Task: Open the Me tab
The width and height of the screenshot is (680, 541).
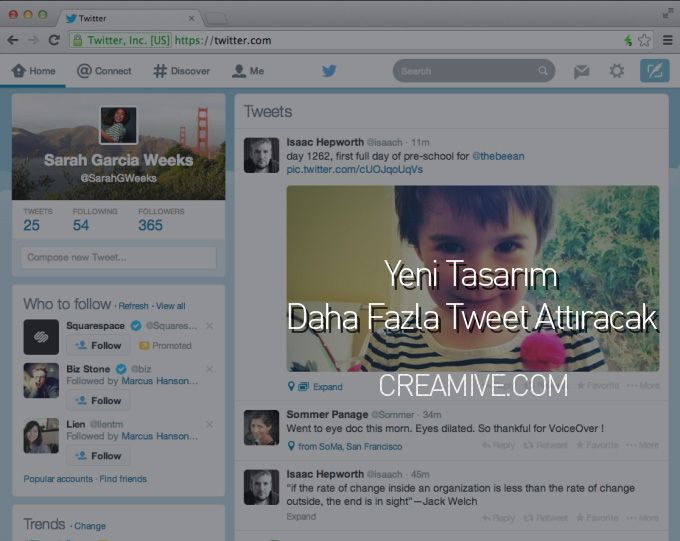Action: 248,71
